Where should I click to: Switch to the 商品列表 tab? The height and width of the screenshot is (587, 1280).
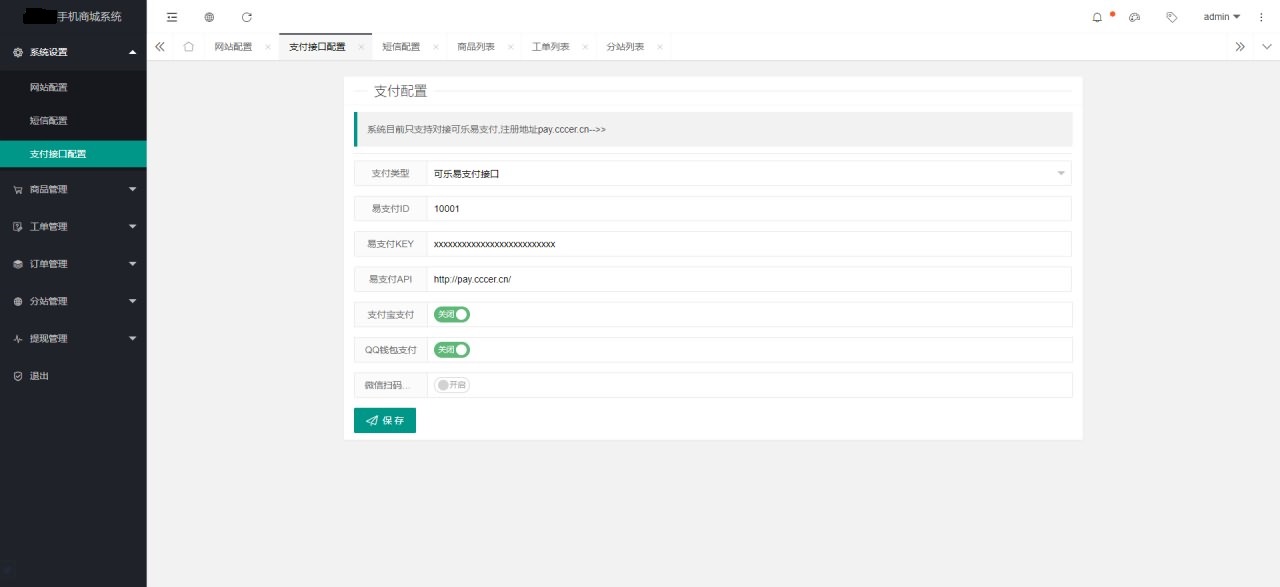[x=476, y=47]
